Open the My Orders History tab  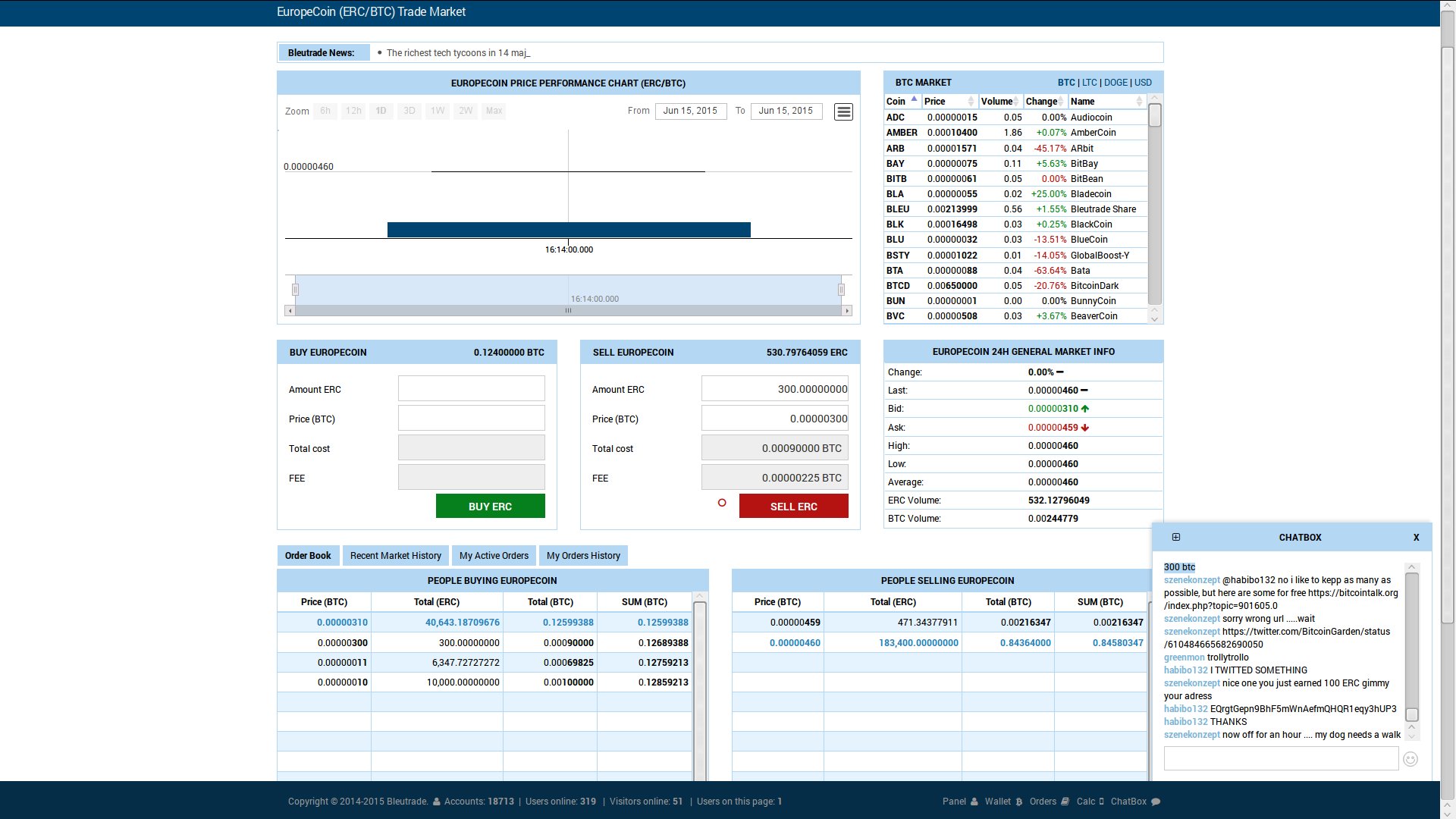click(583, 556)
